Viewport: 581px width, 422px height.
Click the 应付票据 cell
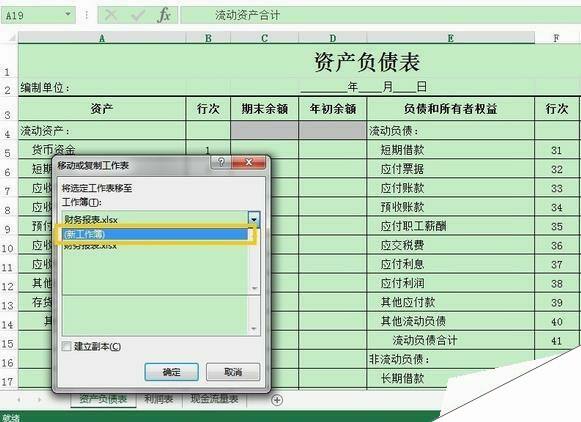click(x=451, y=169)
